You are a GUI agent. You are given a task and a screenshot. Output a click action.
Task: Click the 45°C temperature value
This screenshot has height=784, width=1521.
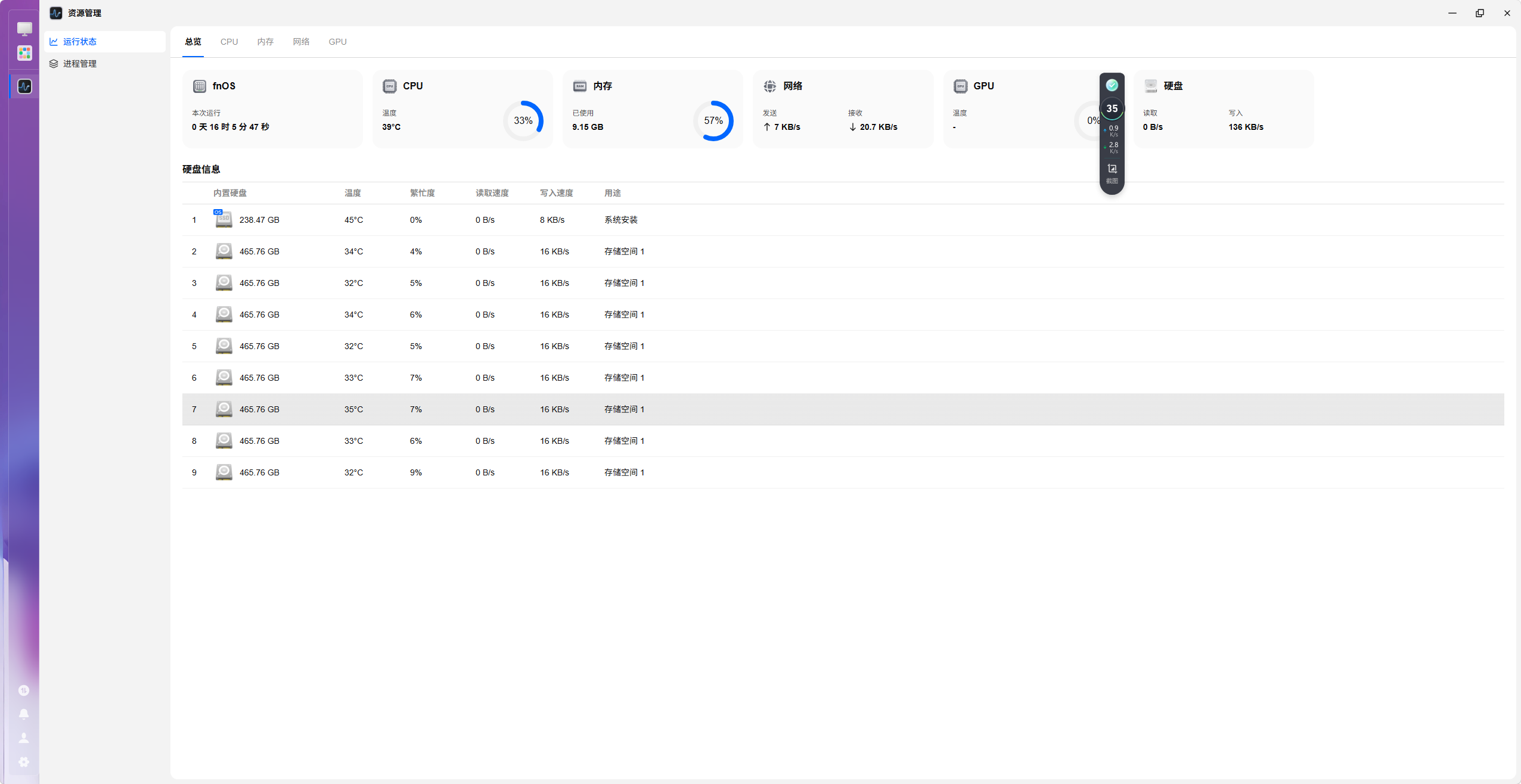[x=354, y=220]
